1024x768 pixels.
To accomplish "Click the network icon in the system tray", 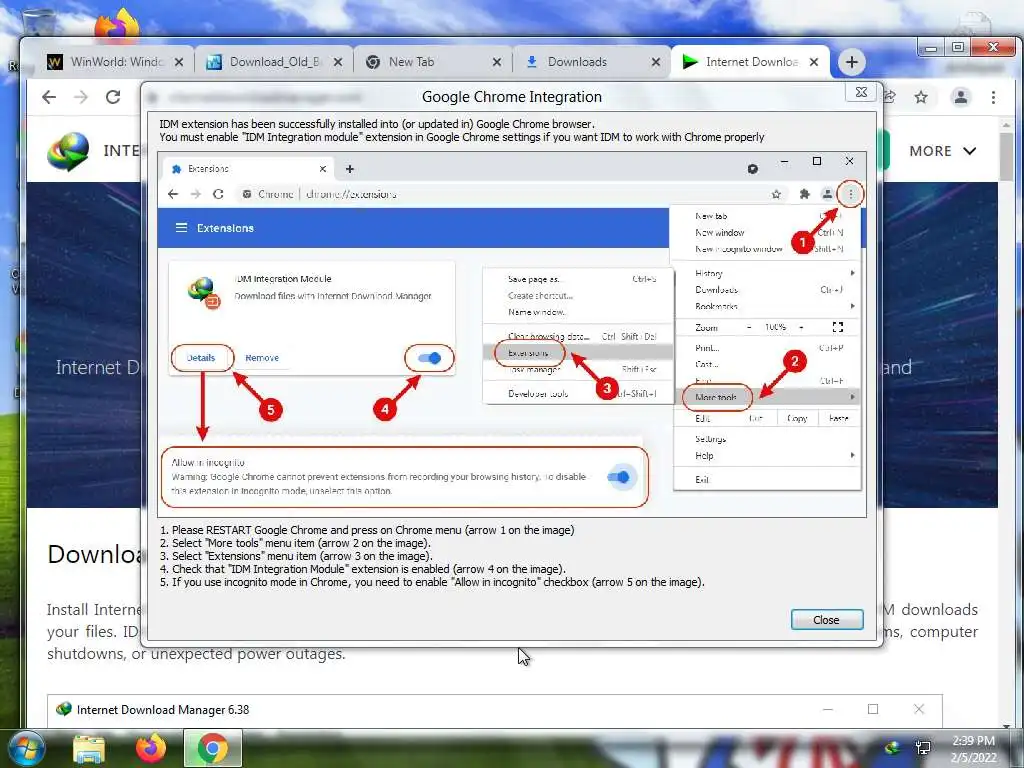I will tap(923, 748).
